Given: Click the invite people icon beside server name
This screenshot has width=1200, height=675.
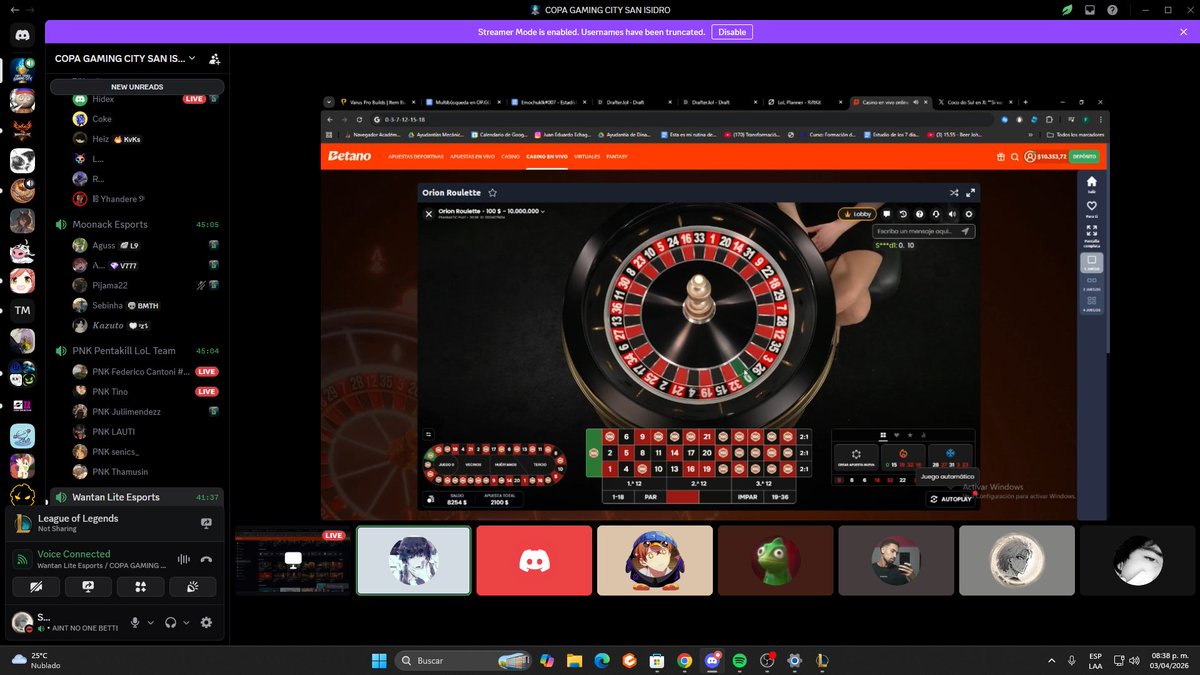Looking at the screenshot, I should [214, 59].
